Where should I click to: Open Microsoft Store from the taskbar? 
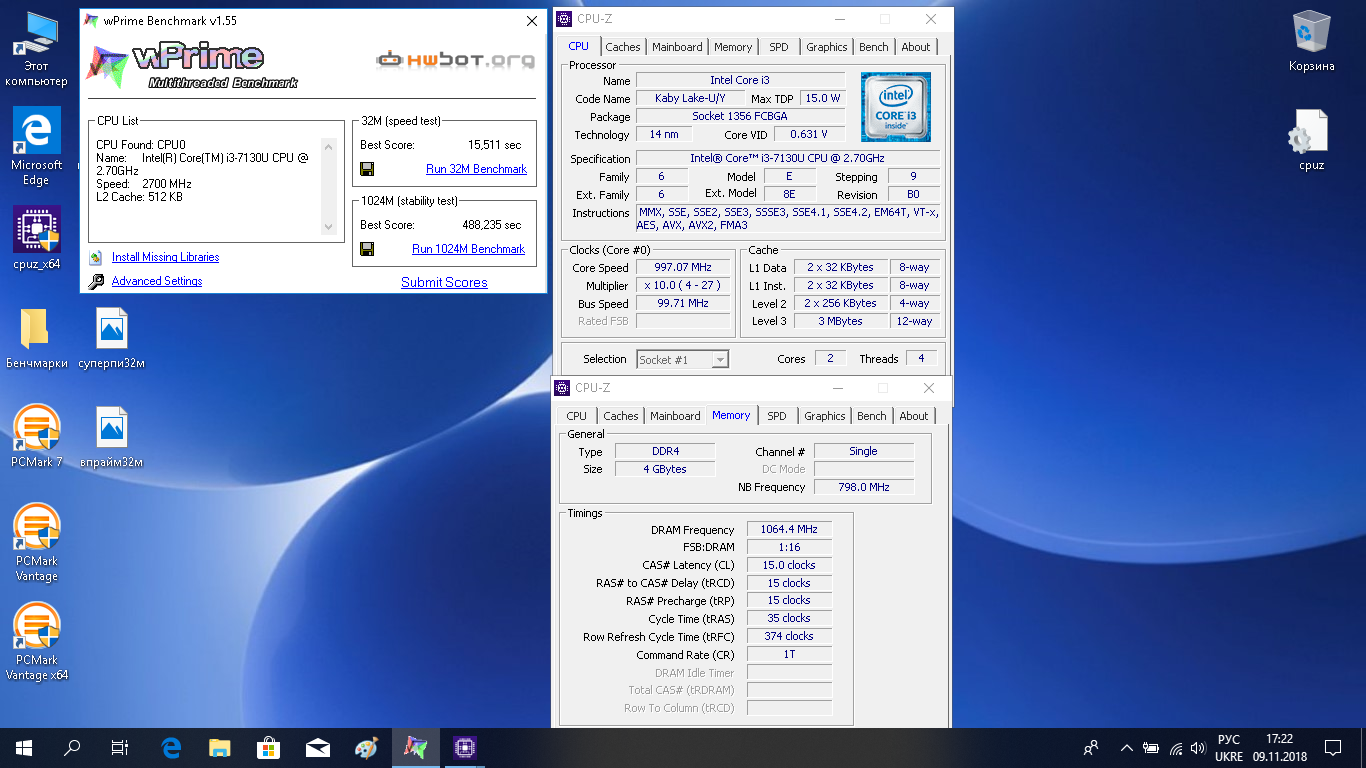[269, 747]
